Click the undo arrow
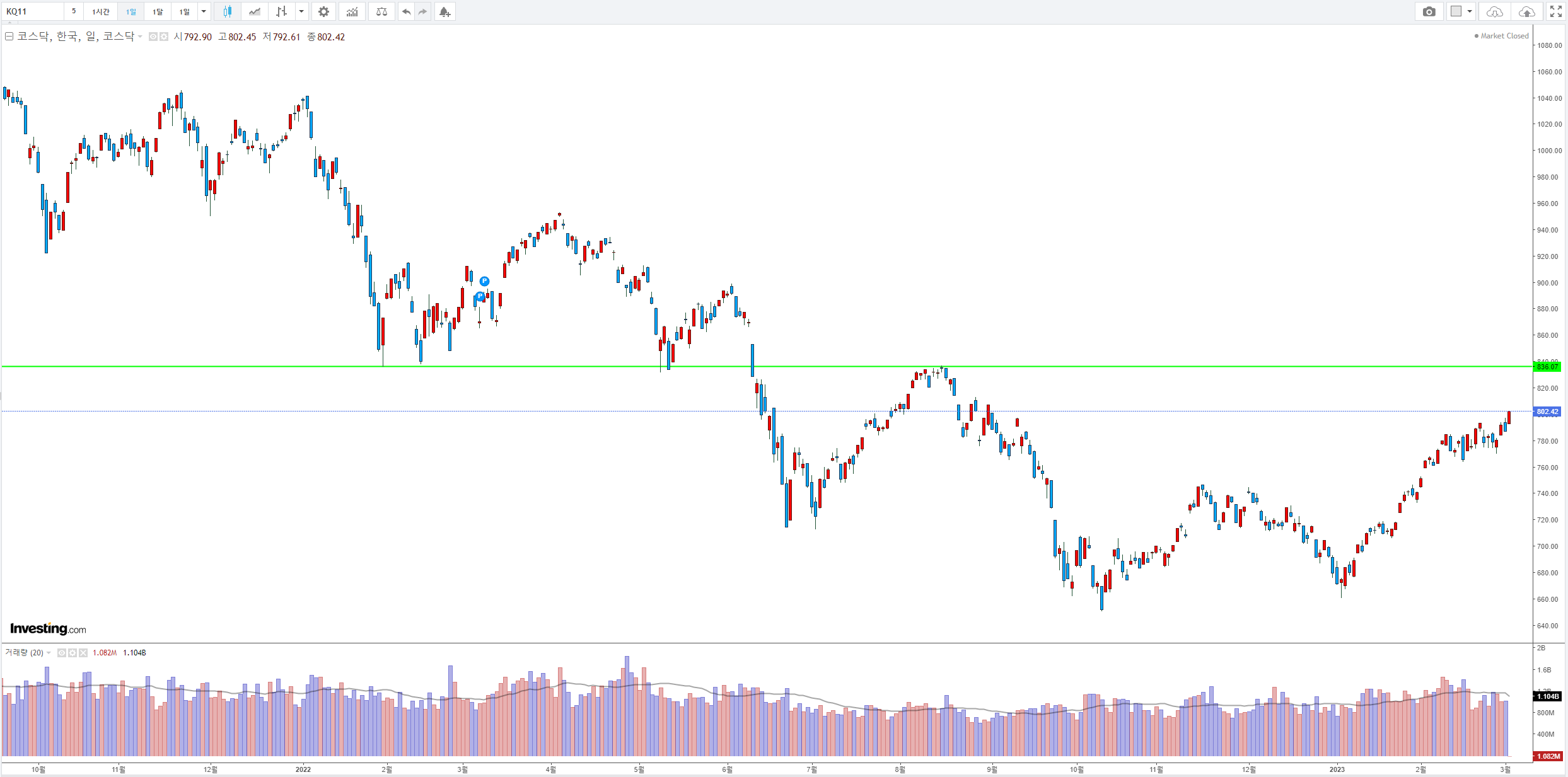1568x777 pixels. 407,11
